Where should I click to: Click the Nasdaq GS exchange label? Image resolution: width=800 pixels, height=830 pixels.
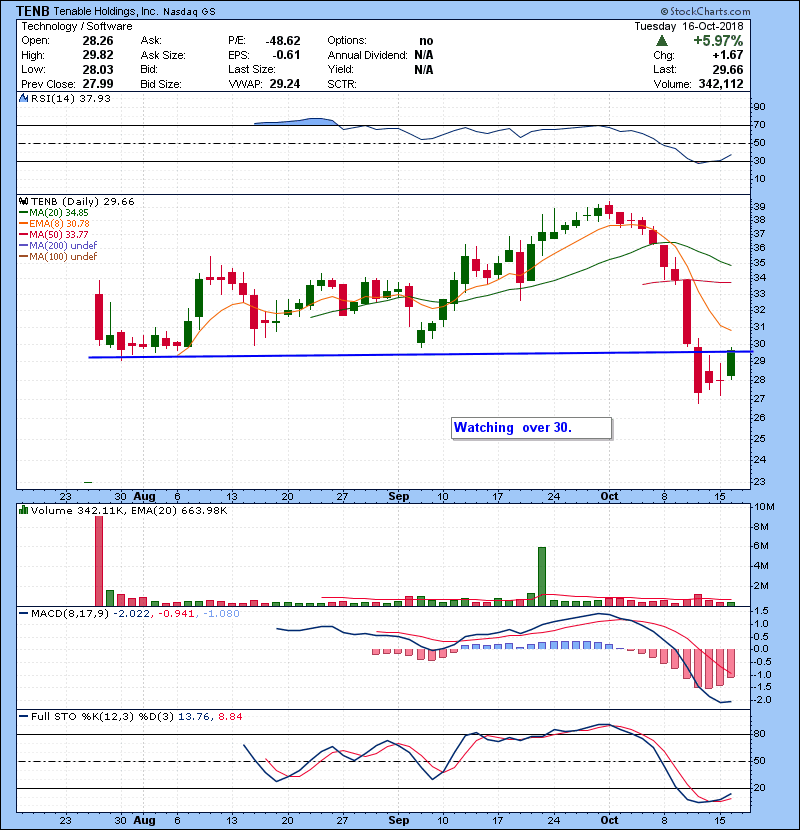click(189, 12)
